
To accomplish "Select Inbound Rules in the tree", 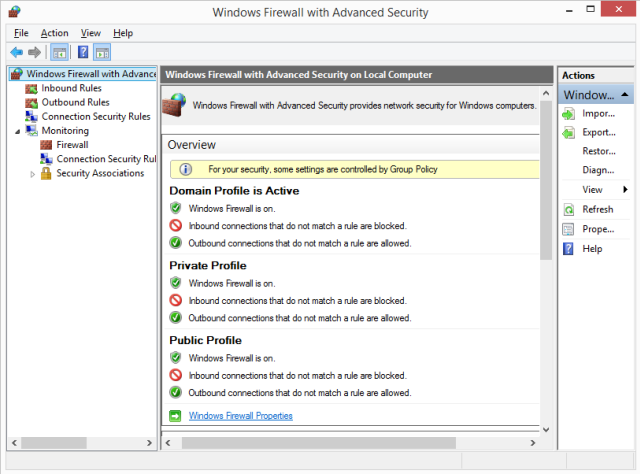I will click(x=71, y=88).
